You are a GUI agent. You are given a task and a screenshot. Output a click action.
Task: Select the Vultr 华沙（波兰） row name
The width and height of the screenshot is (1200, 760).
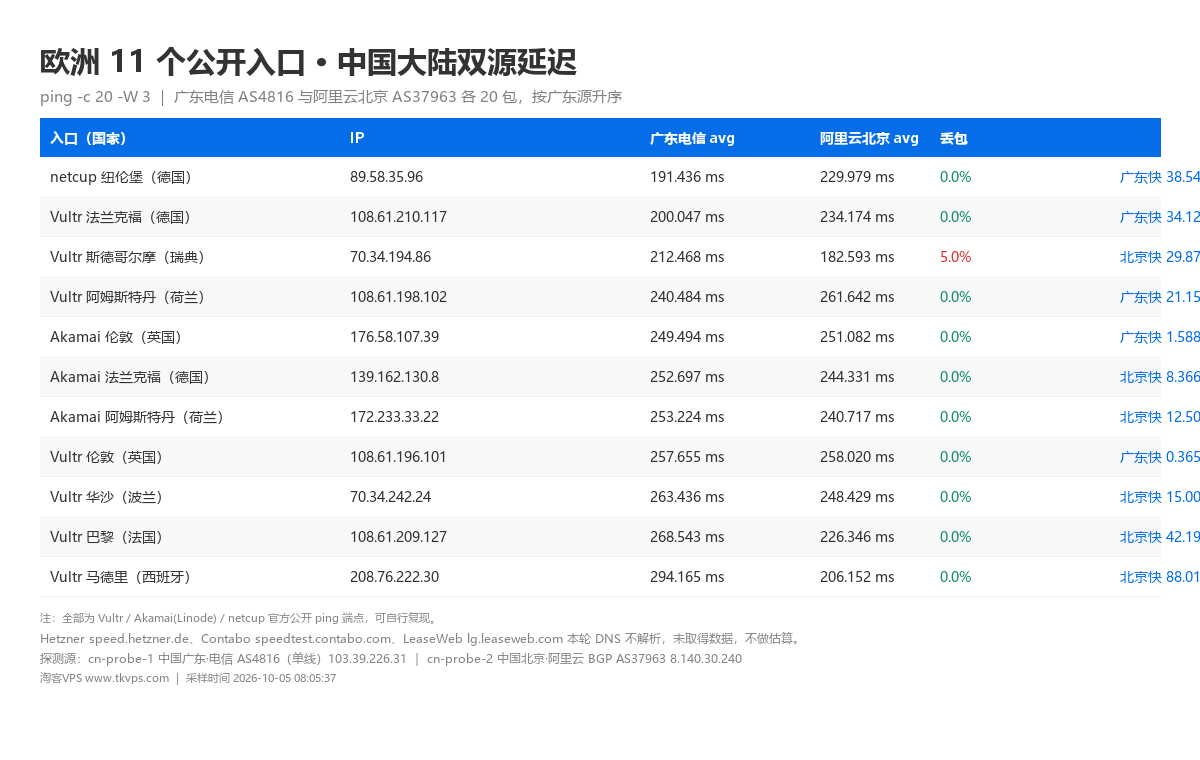(x=106, y=497)
